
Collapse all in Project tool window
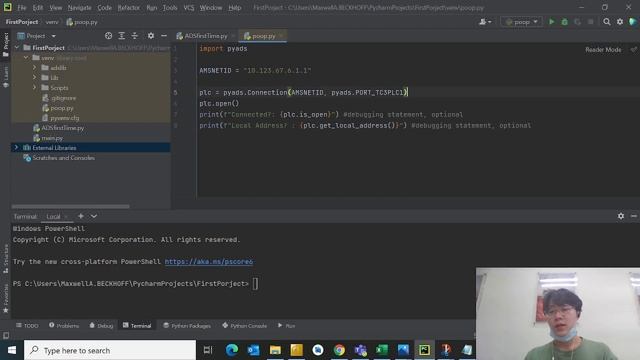(135, 36)
